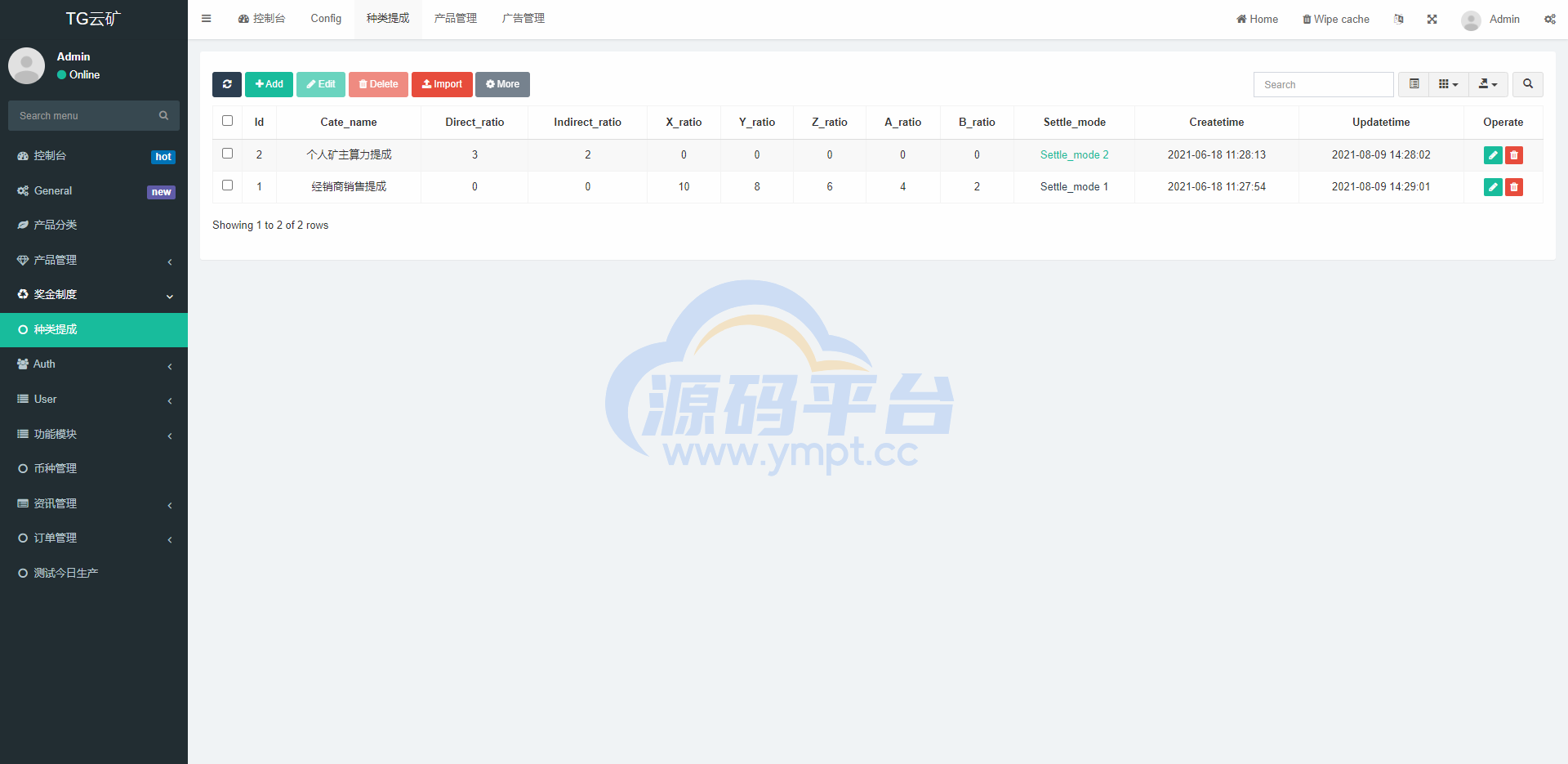Toggle fullscreen mode icon
Image resolution: width=1568 pixels, height=764 pixels.
[x=1432, y=19]
